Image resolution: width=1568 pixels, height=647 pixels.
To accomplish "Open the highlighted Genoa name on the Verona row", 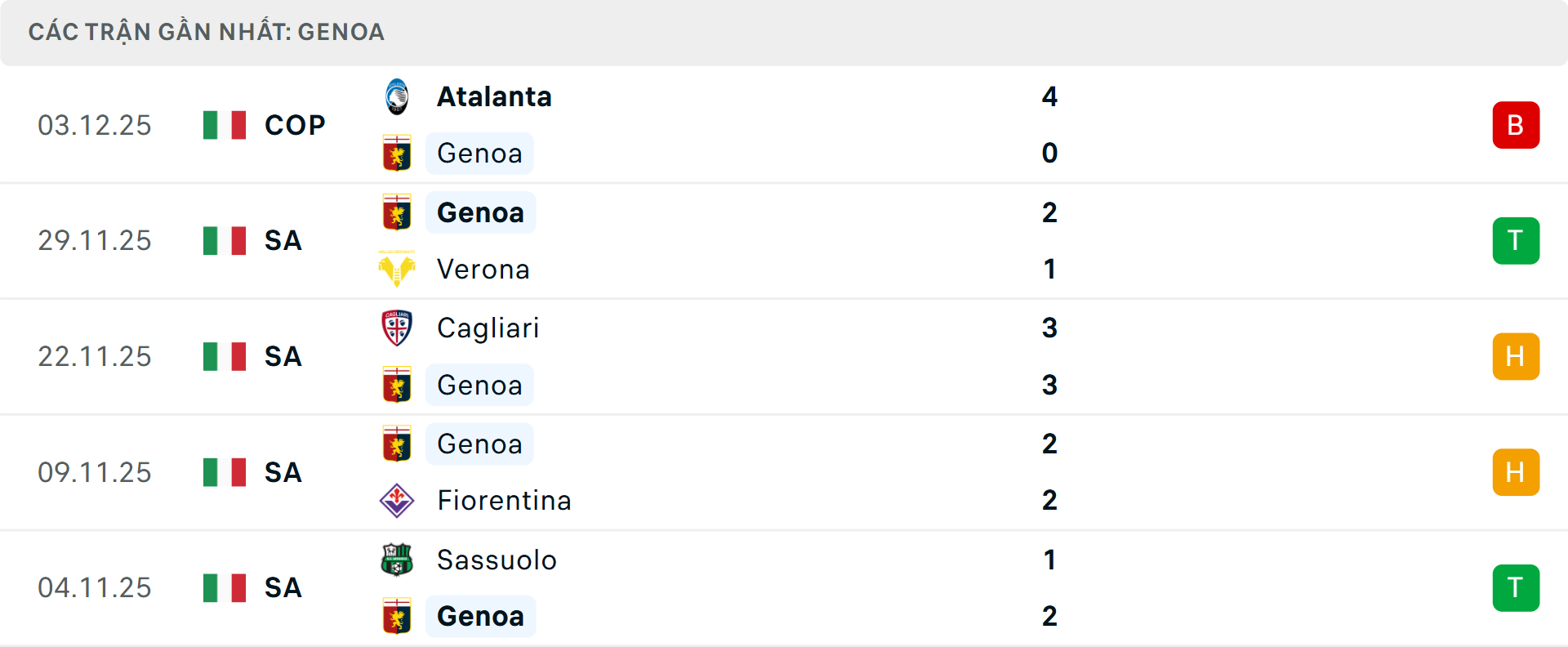I will (x=480, y=212).
